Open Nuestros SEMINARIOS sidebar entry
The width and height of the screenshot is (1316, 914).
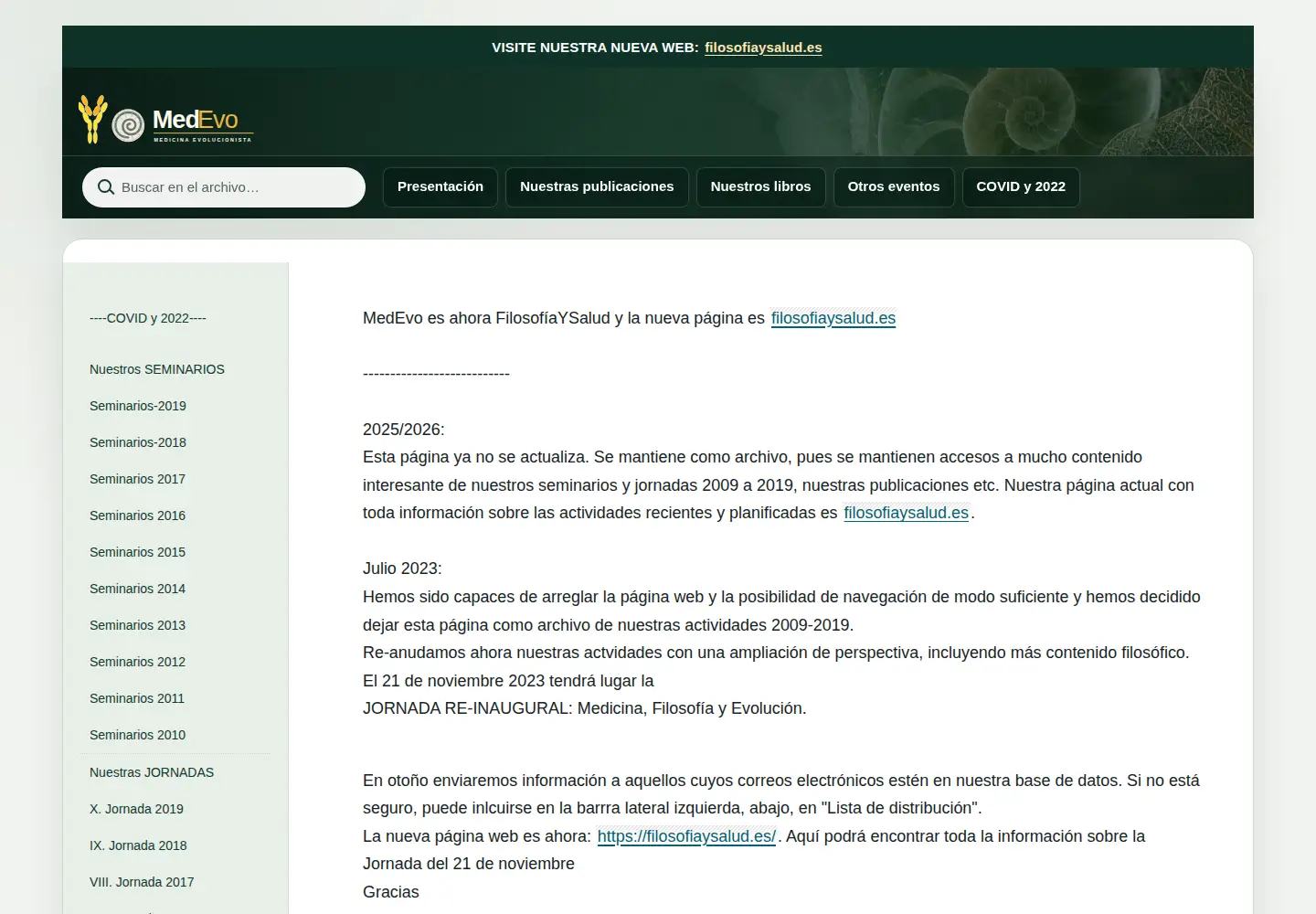point(157,369)
